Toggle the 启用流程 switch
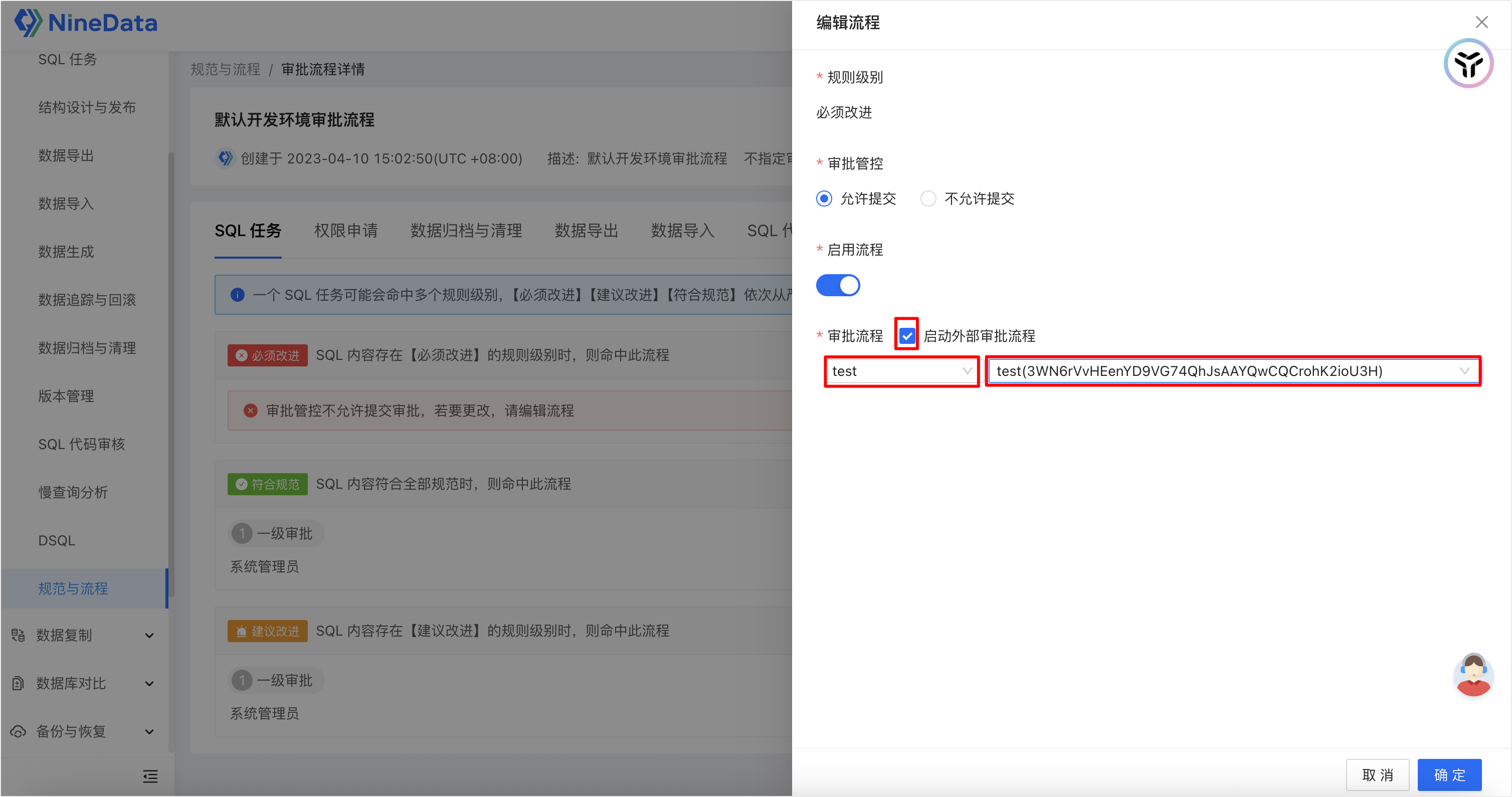The height and width of the screenshot is (797, 1512). point(838,285)
